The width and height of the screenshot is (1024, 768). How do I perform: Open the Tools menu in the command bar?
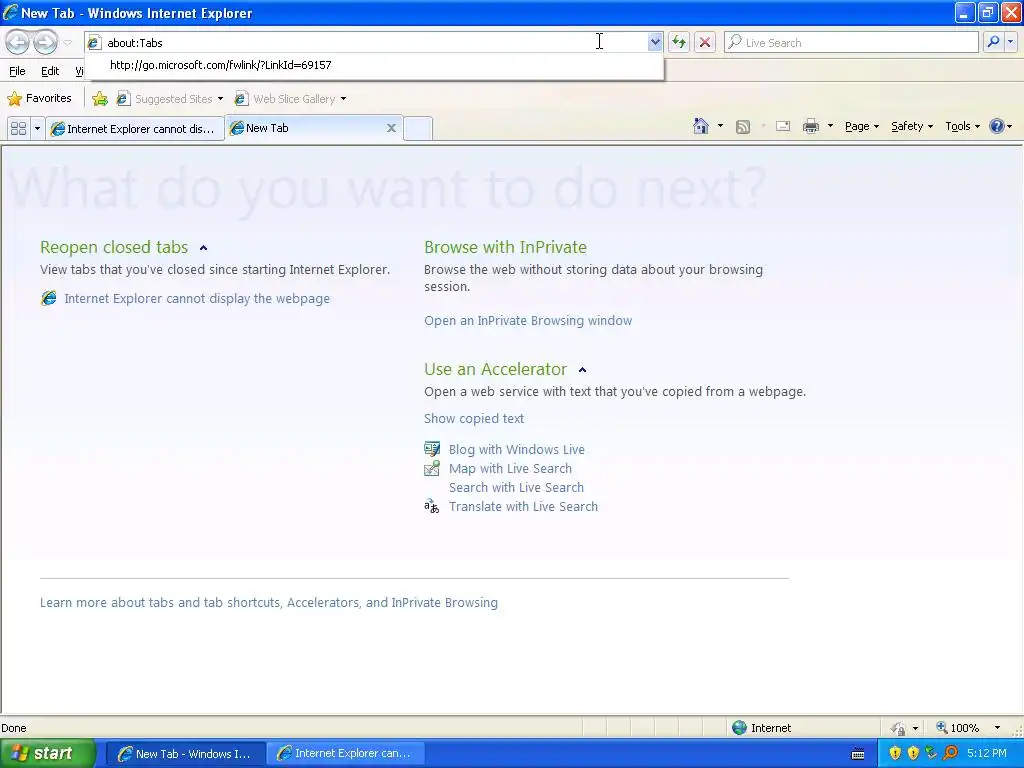[x=962, y=126]
